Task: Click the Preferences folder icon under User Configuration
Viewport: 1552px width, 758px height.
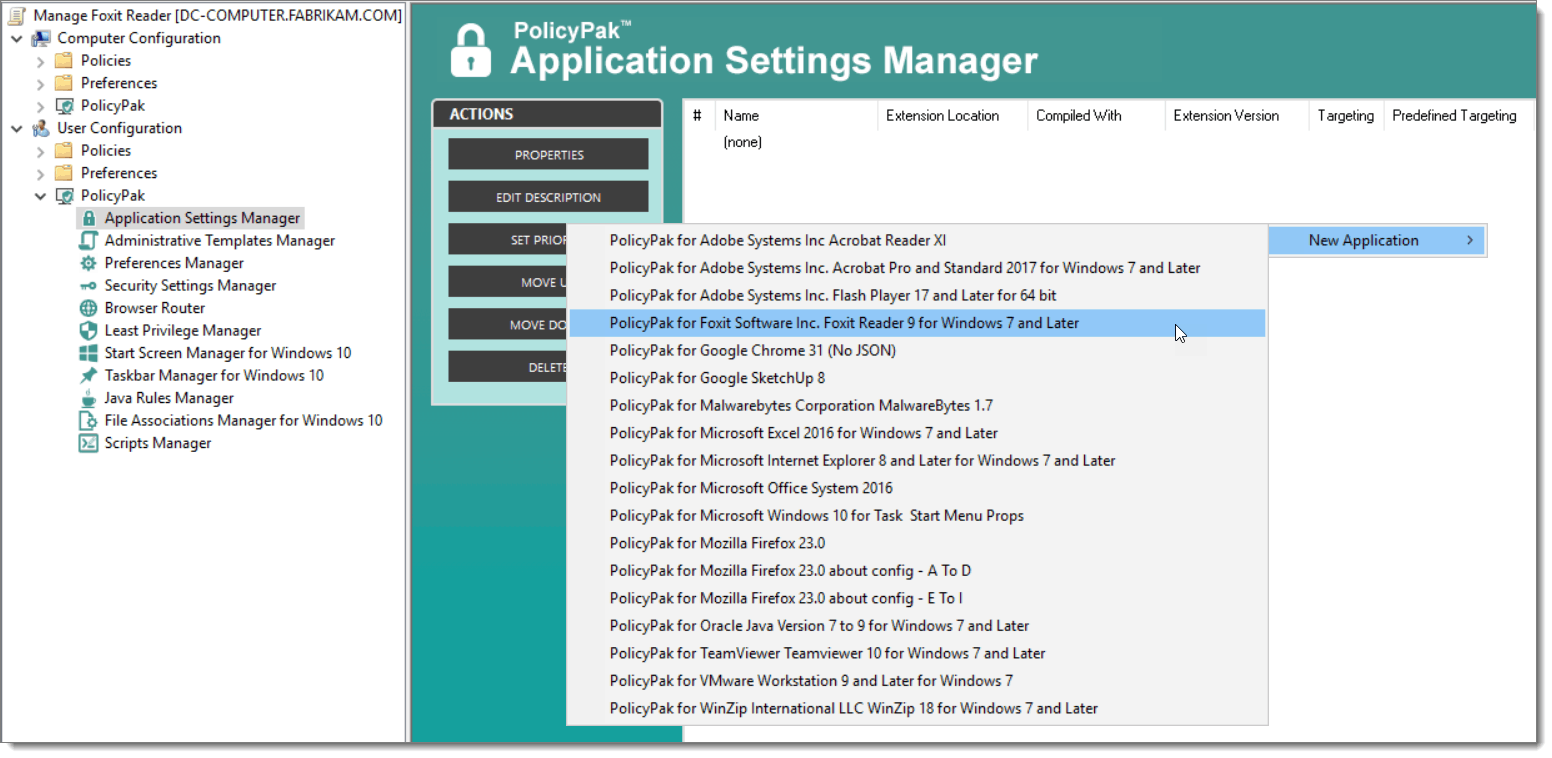Action: [64, 173]
